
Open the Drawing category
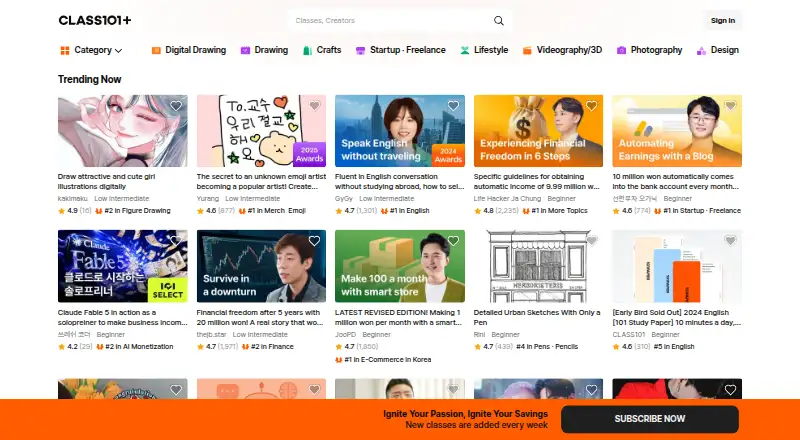click(264, 50)
